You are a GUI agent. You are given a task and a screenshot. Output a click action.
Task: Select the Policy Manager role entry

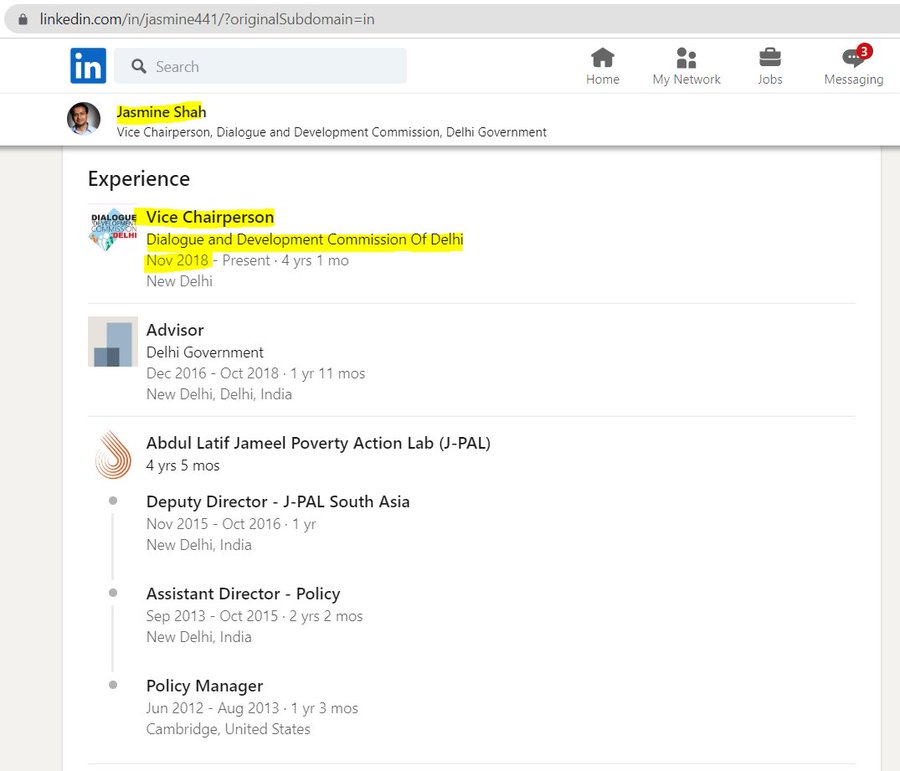click(x=204, y=686)
